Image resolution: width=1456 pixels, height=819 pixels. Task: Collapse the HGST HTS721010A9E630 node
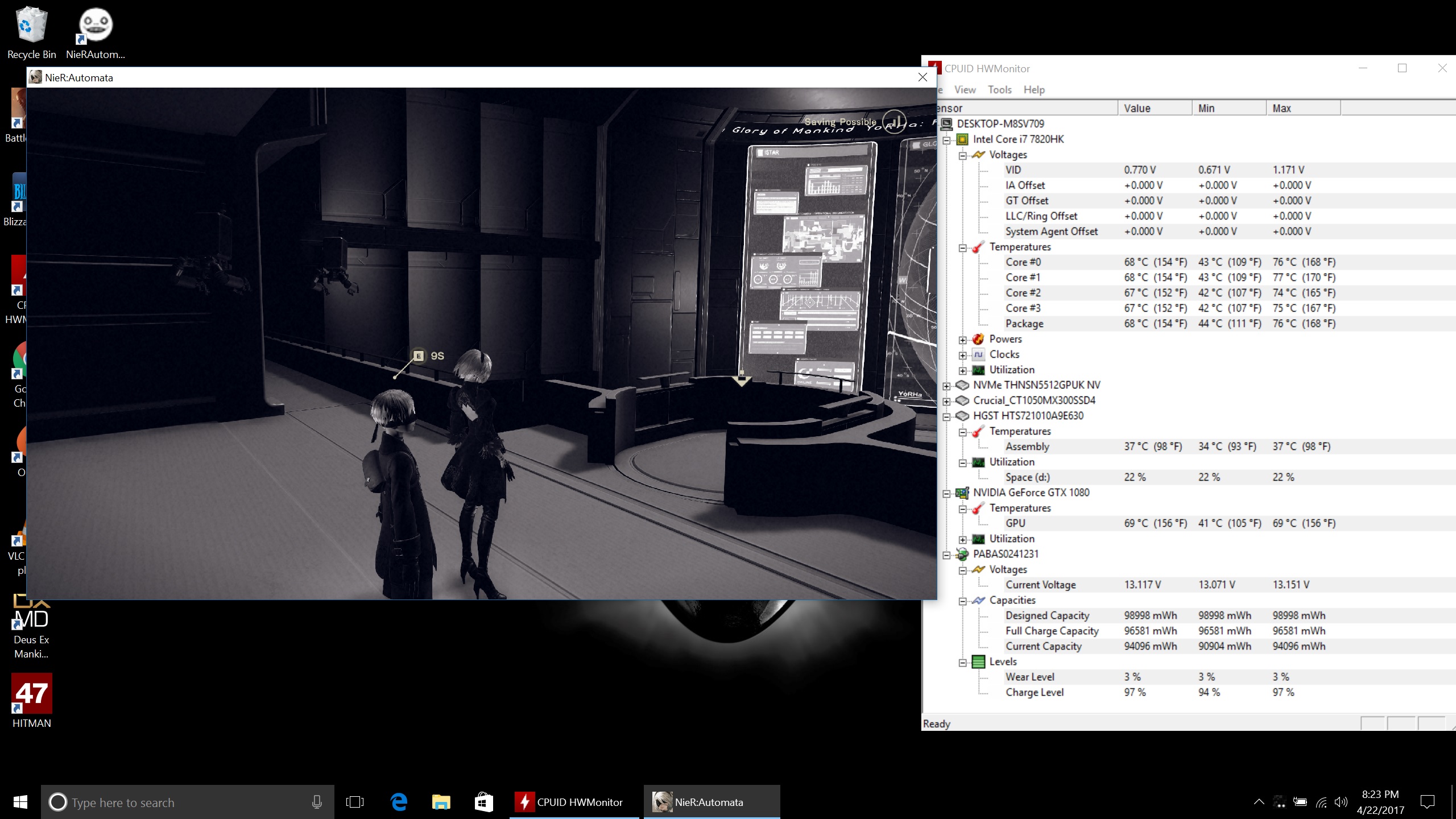coord(946,416)
